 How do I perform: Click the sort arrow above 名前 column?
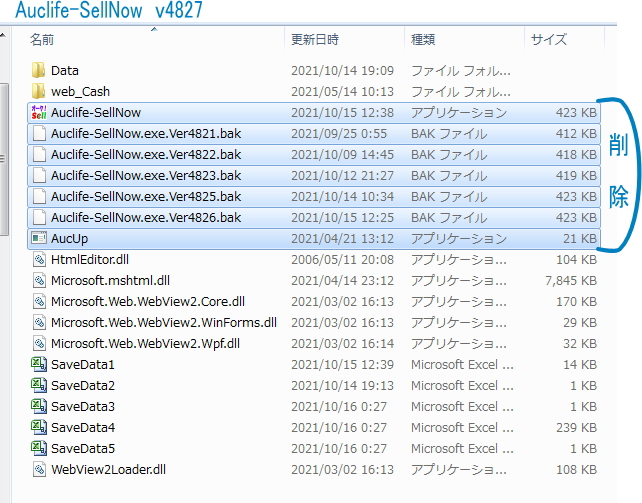pyautogui.click(x=154, y=29)
